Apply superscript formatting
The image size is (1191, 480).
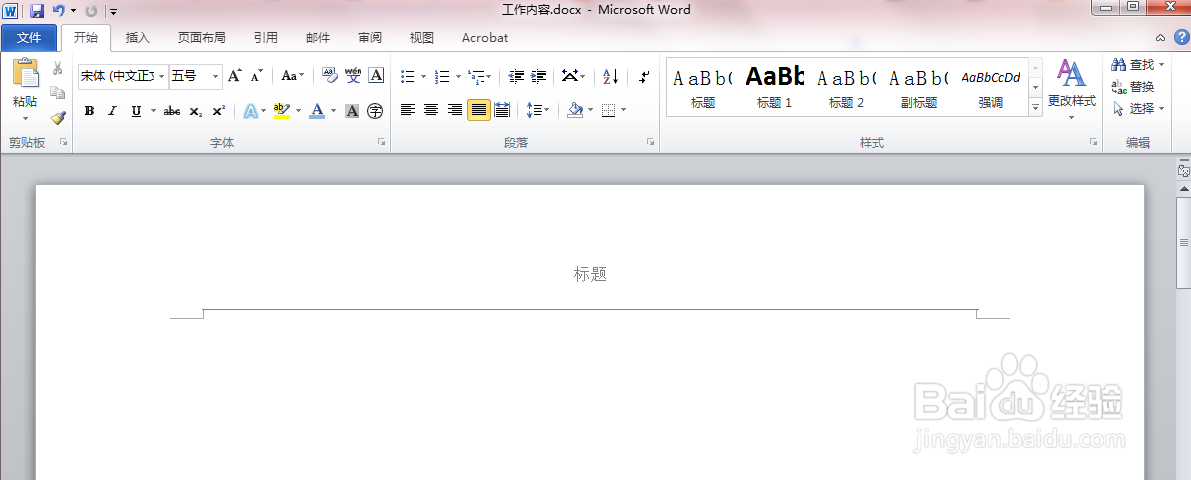pyautogui.click(x=219, y=111)
